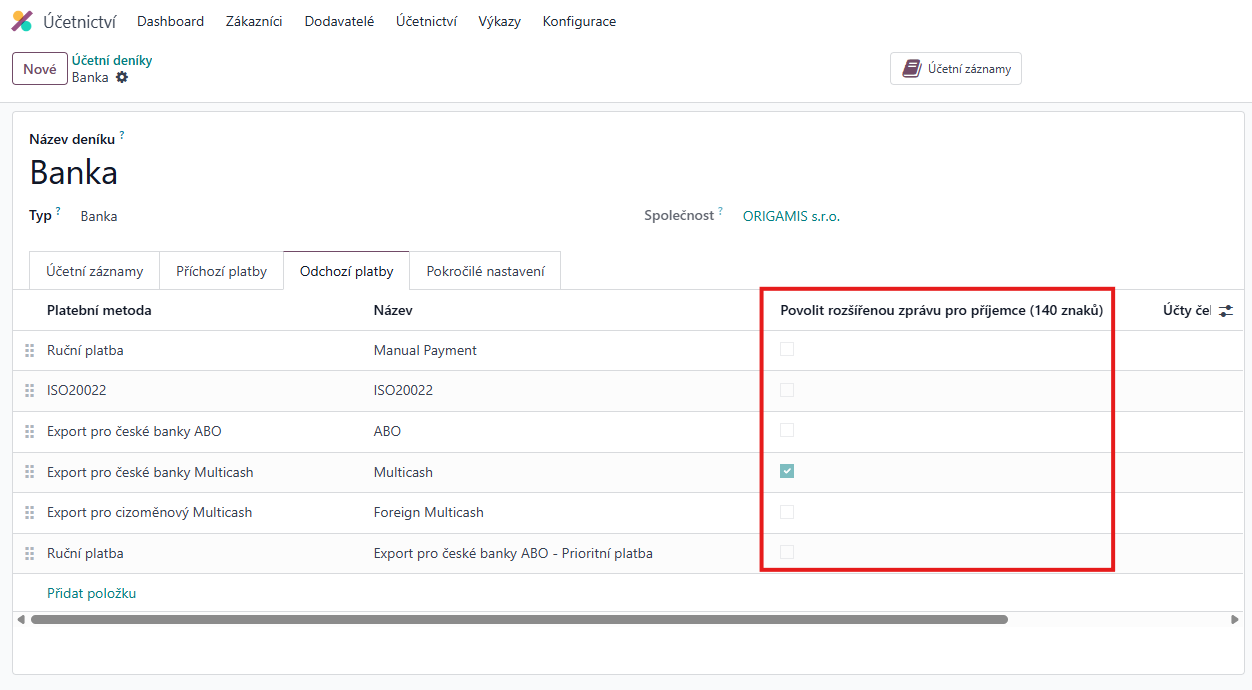Open the Pokročilé nastavení tab
The width and height of the screenshot is (1252, 690).
tap(486, 271)
